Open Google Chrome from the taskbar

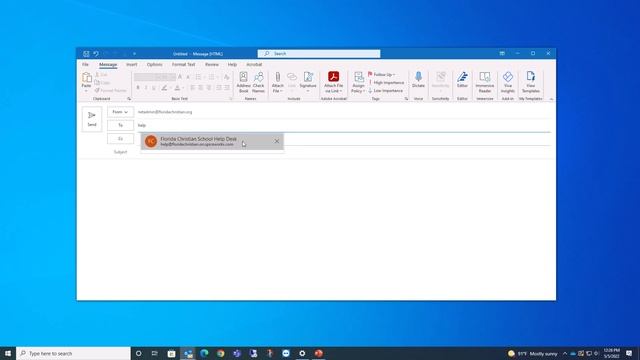click(220, 353)
